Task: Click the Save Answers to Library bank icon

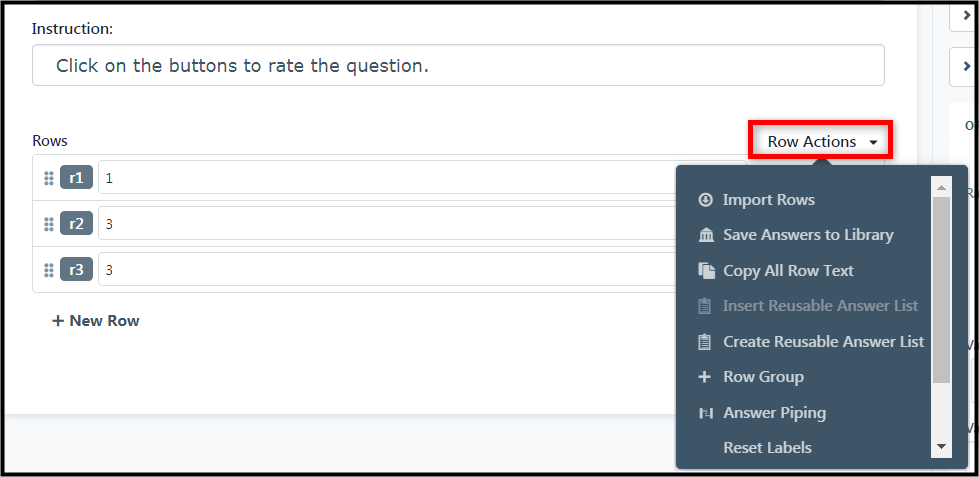Action: click(x=706, y=235)
